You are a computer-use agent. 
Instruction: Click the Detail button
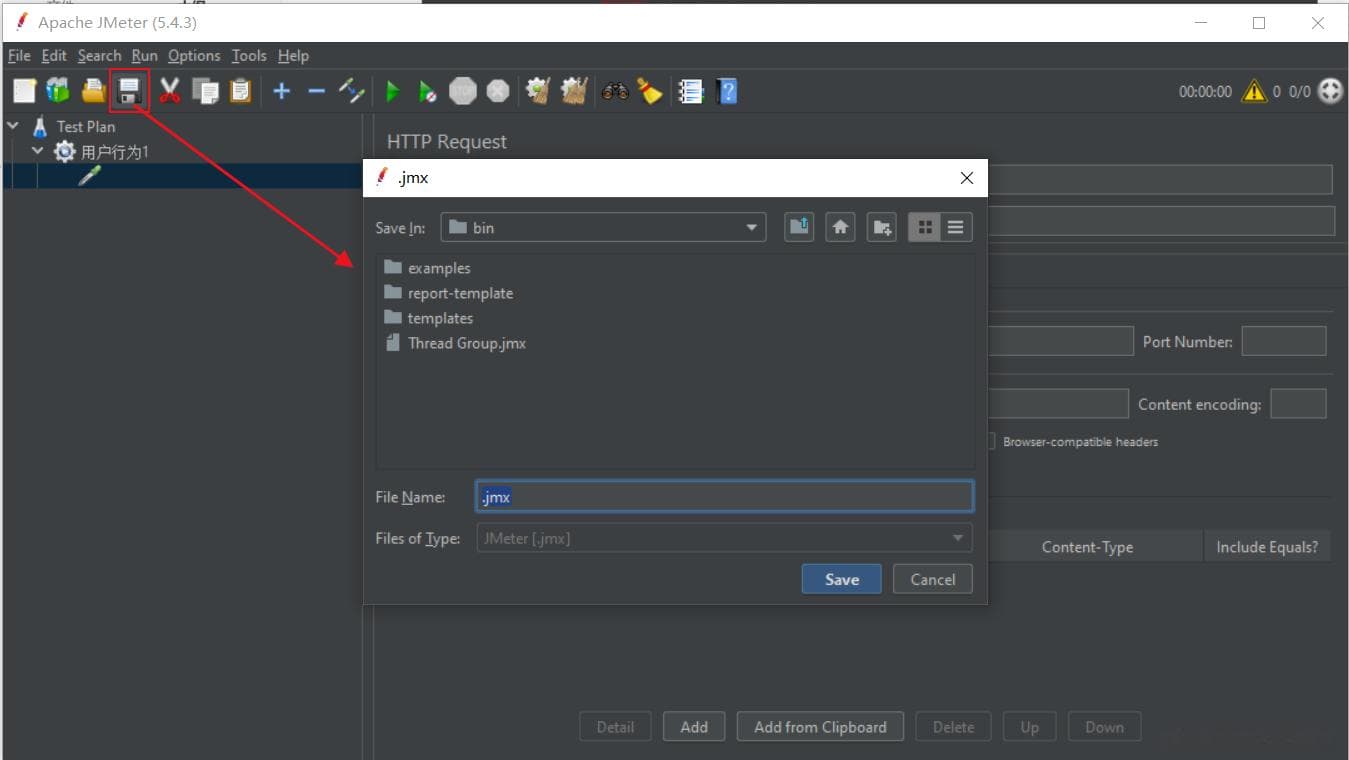point(615,727)
